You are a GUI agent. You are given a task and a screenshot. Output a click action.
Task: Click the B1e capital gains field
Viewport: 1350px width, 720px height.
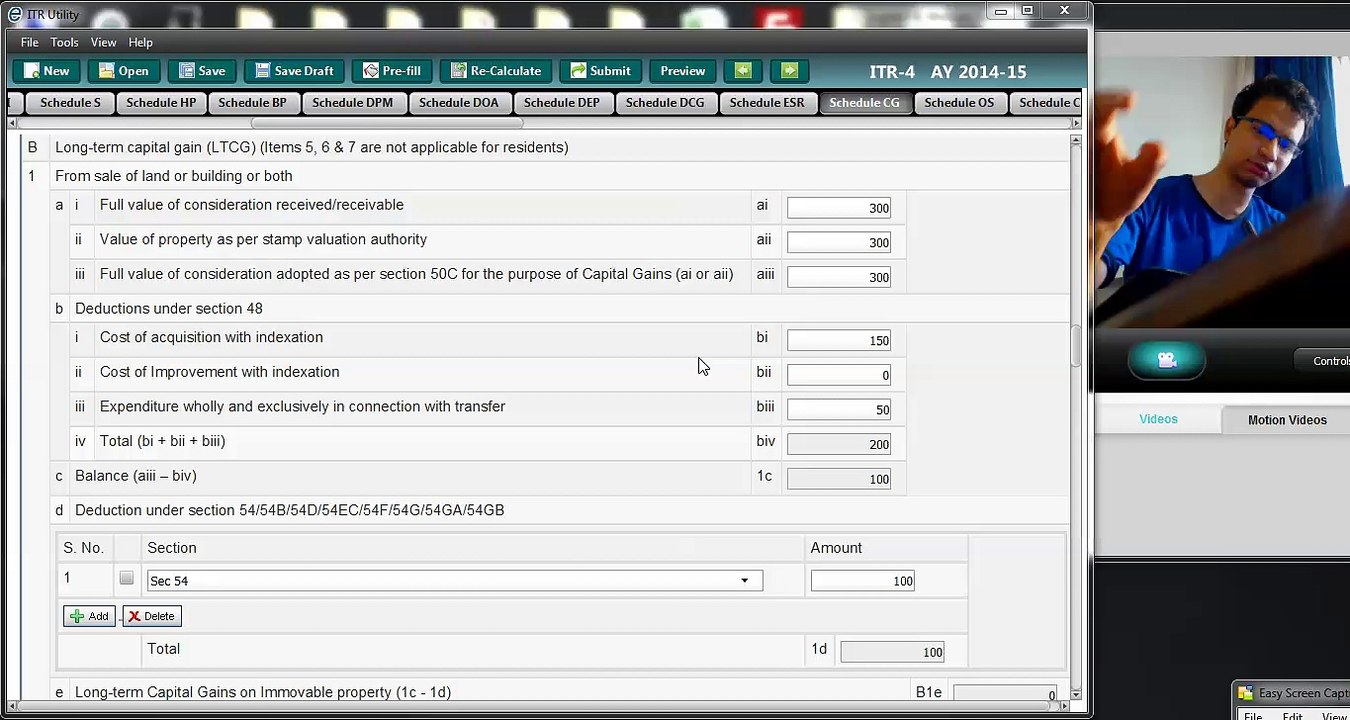(x=1005, y=693)
